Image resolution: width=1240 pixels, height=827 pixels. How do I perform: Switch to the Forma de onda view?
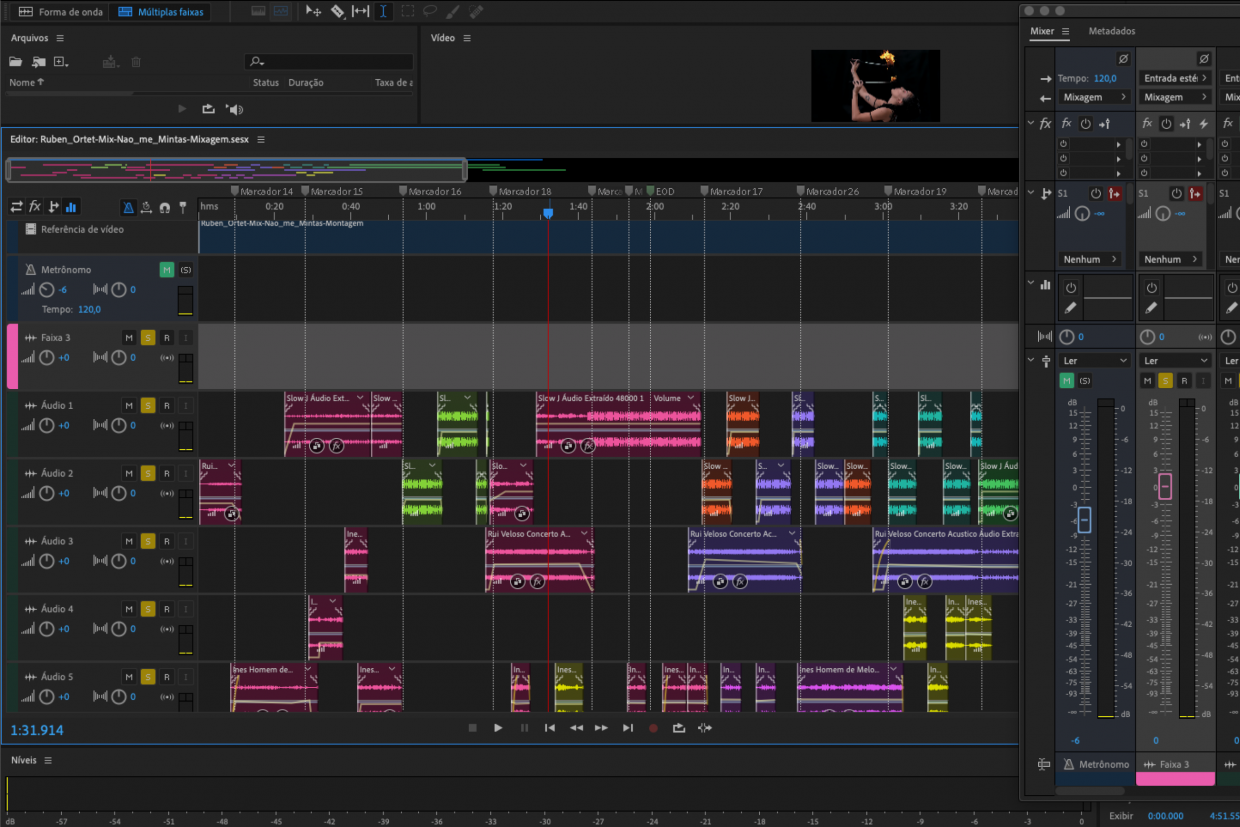pos(60,12)
